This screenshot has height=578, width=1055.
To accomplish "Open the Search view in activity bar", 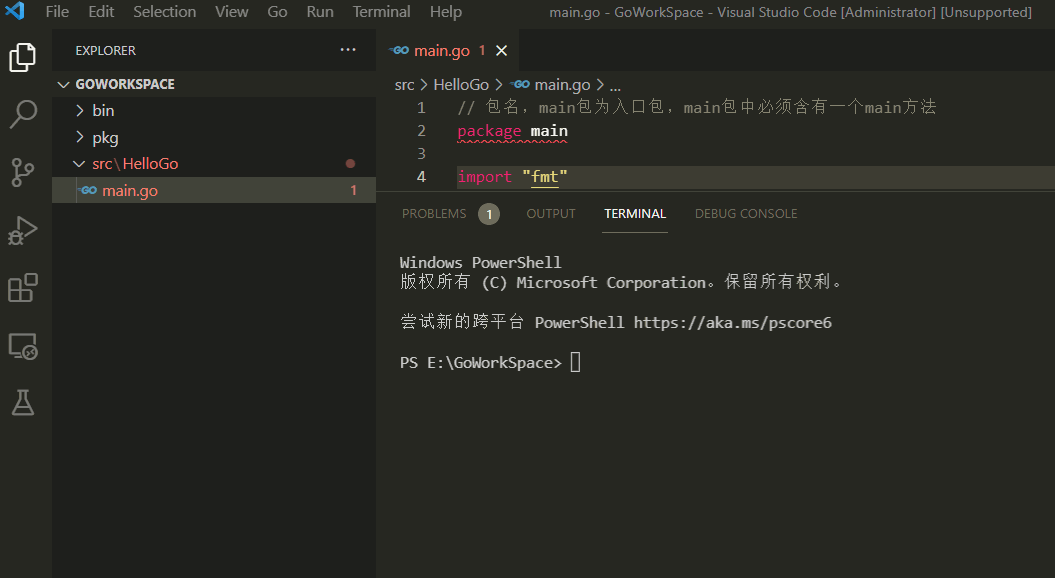I will pos(23,114).
